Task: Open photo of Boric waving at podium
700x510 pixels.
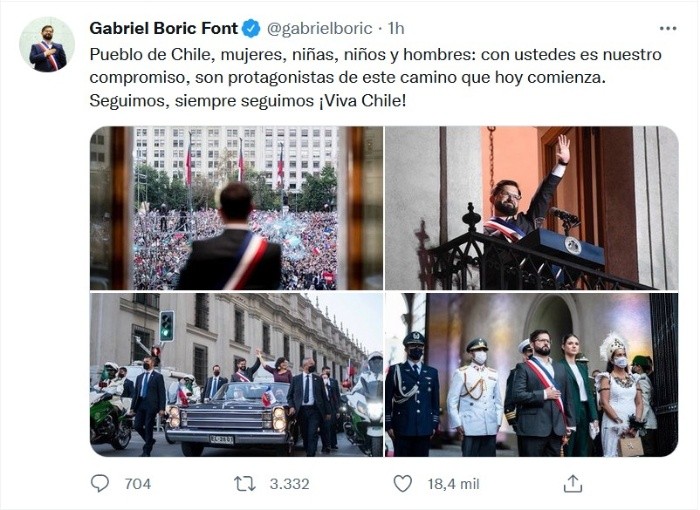Action: pyautogui.click(x=532, y=208)
